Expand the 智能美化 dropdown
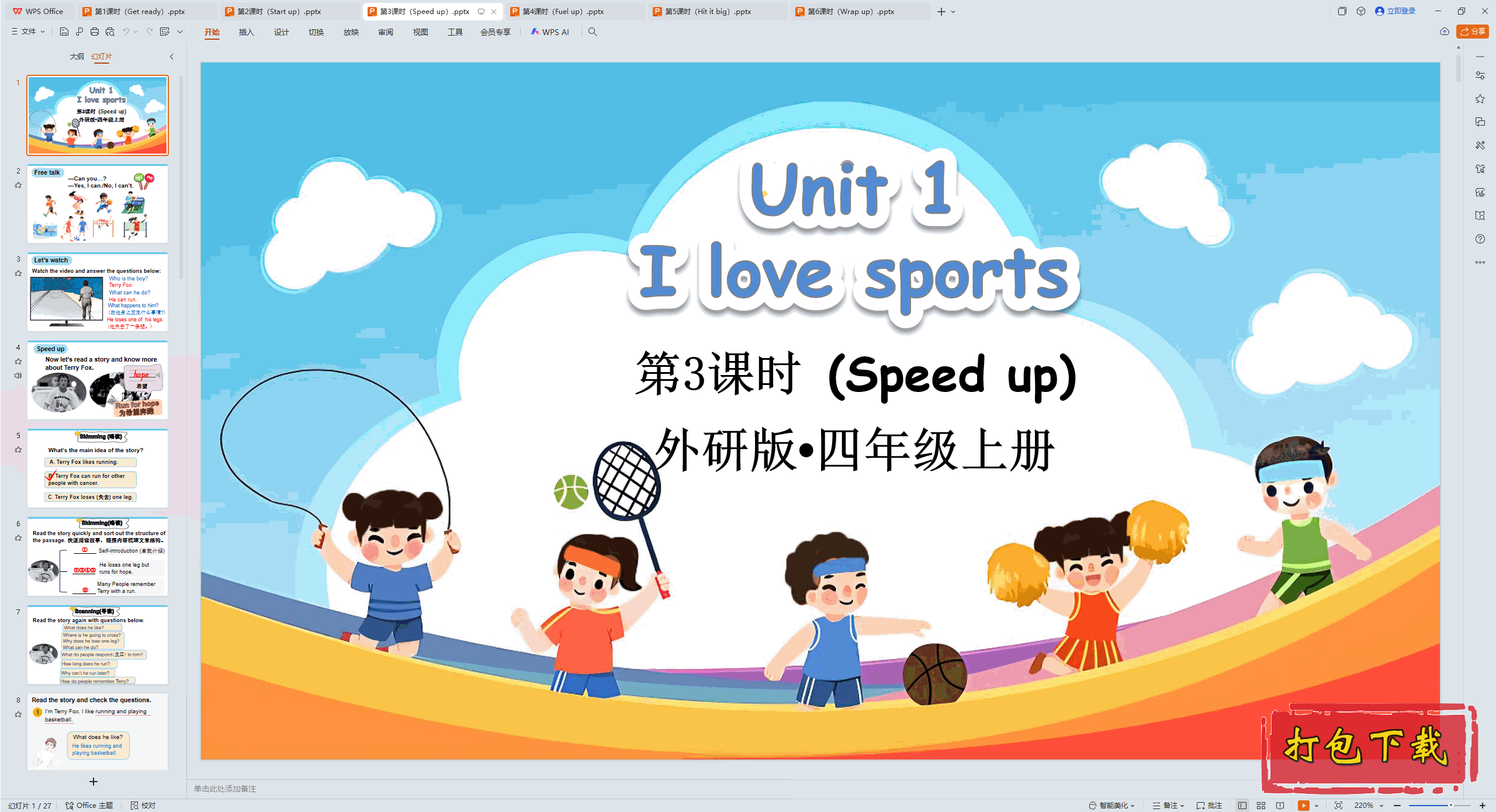This screenshot has height=812, width=1496. [1112, 806]
